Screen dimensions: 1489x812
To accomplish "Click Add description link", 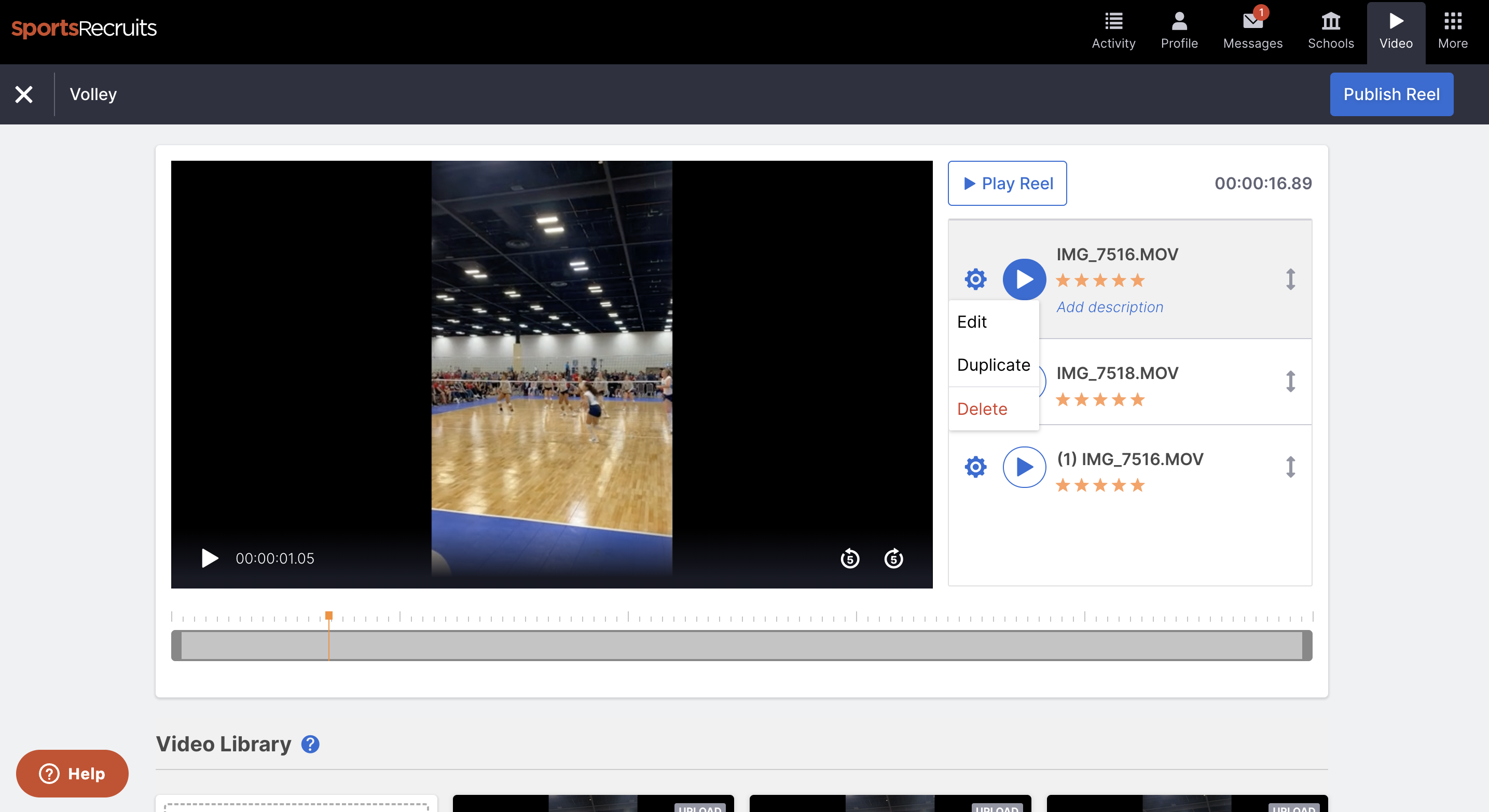I will pyautogui.click(x=1109, y=307).
